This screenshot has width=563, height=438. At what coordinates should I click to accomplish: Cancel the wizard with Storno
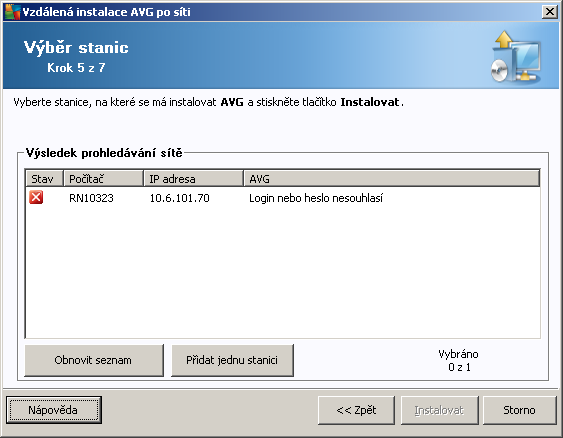[x=519, y=410]
